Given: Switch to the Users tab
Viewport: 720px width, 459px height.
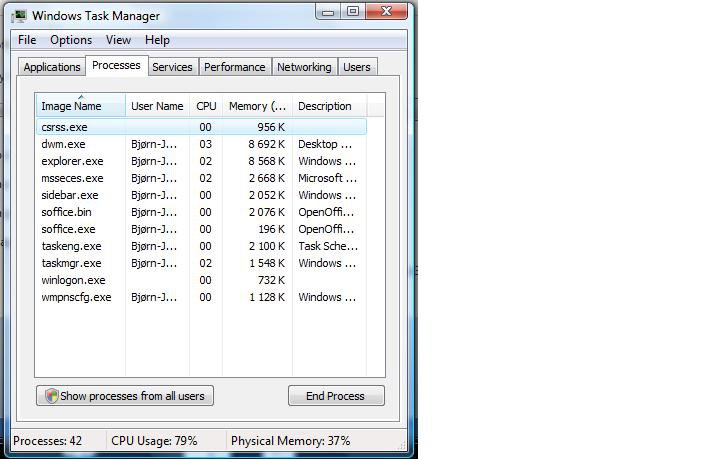Looking at the screenshot, I should 357,67.
